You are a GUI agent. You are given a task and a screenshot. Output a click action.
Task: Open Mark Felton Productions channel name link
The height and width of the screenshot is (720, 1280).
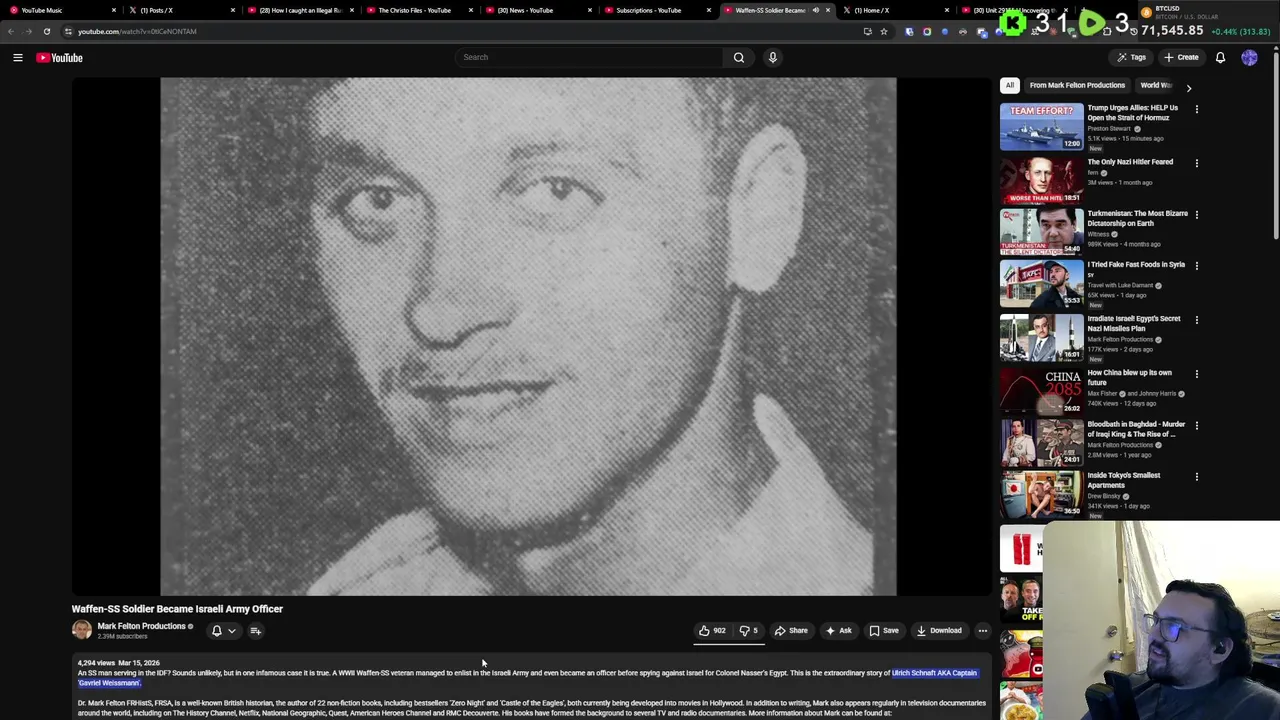pyautogui.click(x=141, y=626)
